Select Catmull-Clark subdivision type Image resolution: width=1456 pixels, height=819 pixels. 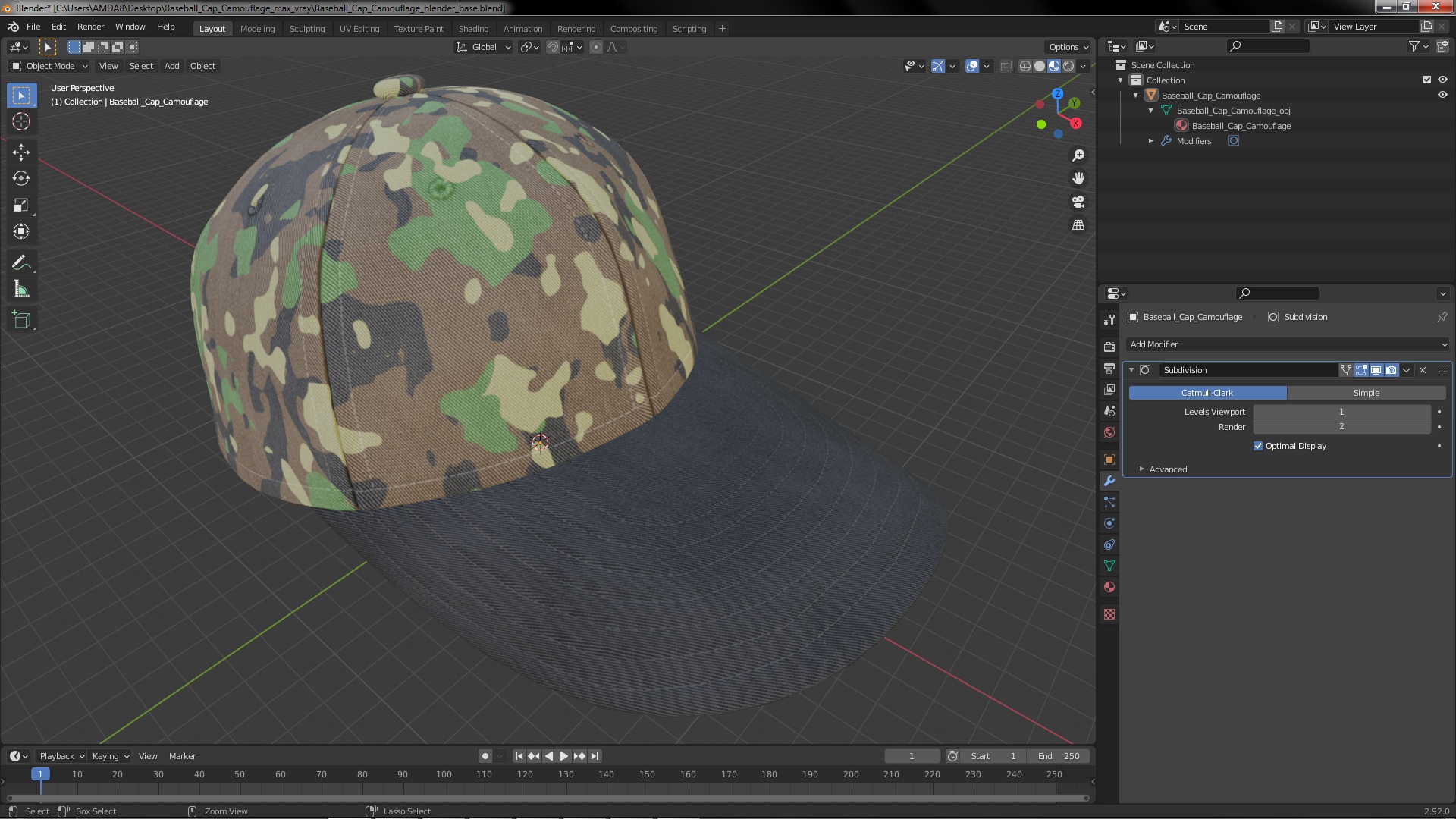point(1207,393)
